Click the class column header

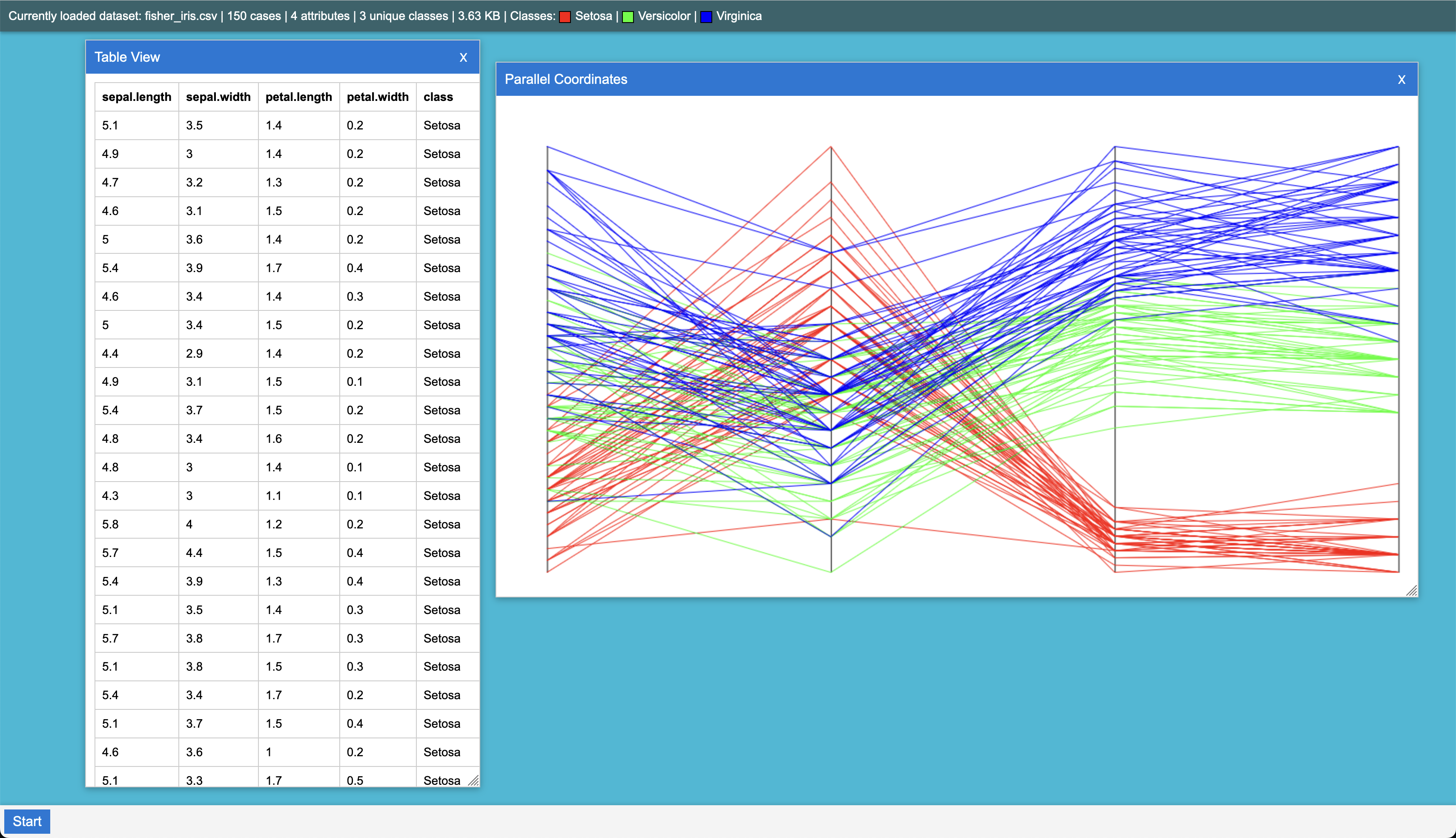pos(438,97)
